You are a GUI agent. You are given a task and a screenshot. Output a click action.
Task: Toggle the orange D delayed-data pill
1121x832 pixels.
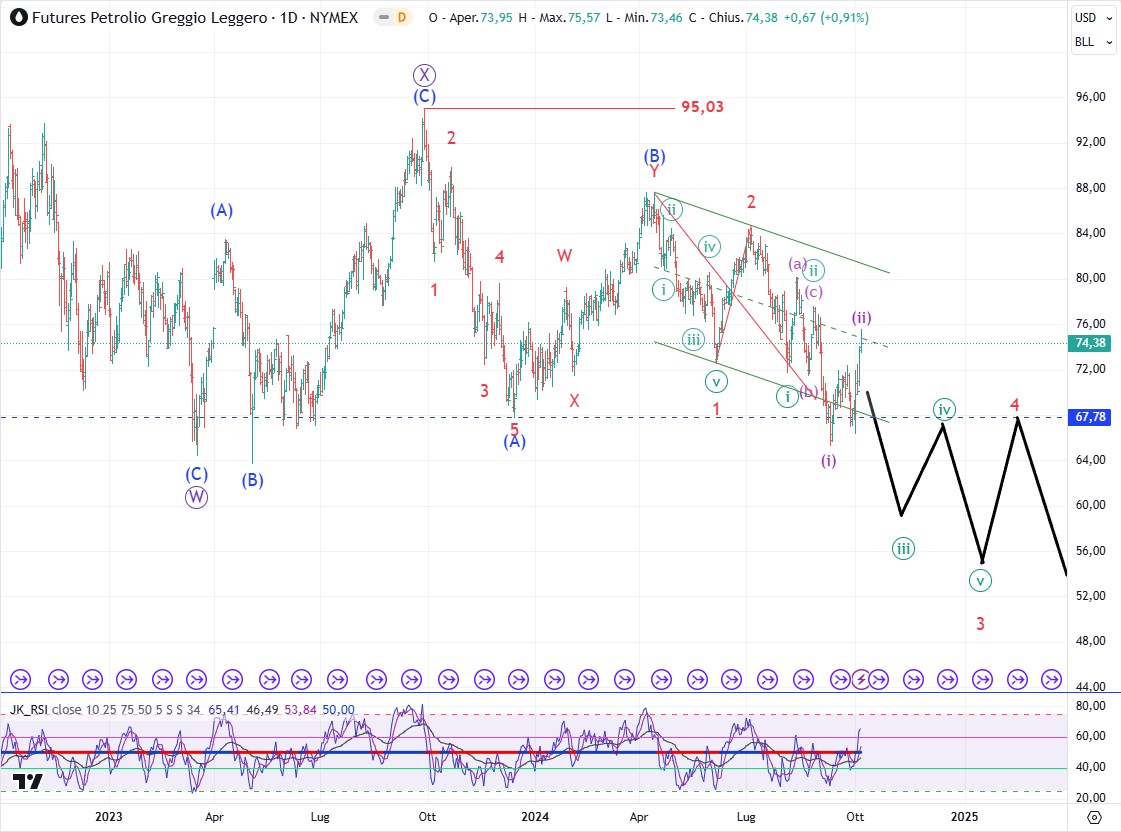[x=402, y=17]
